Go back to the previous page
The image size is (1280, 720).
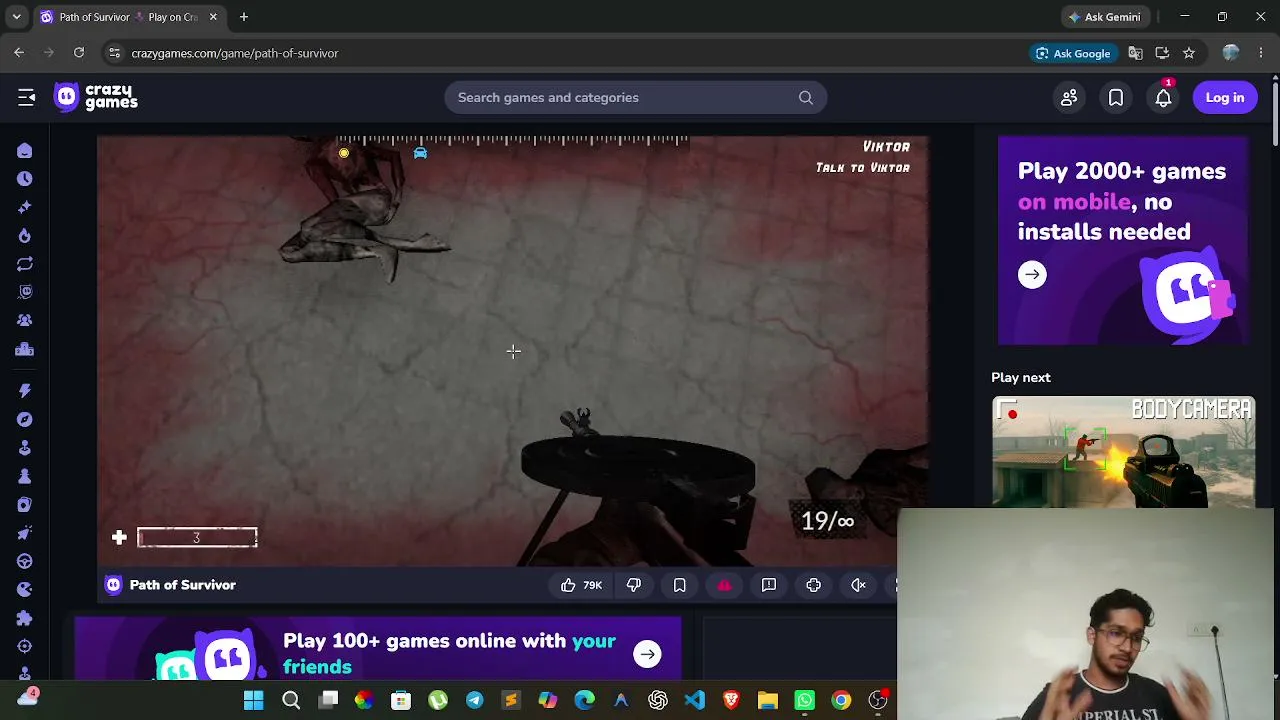tap(19, 53)
